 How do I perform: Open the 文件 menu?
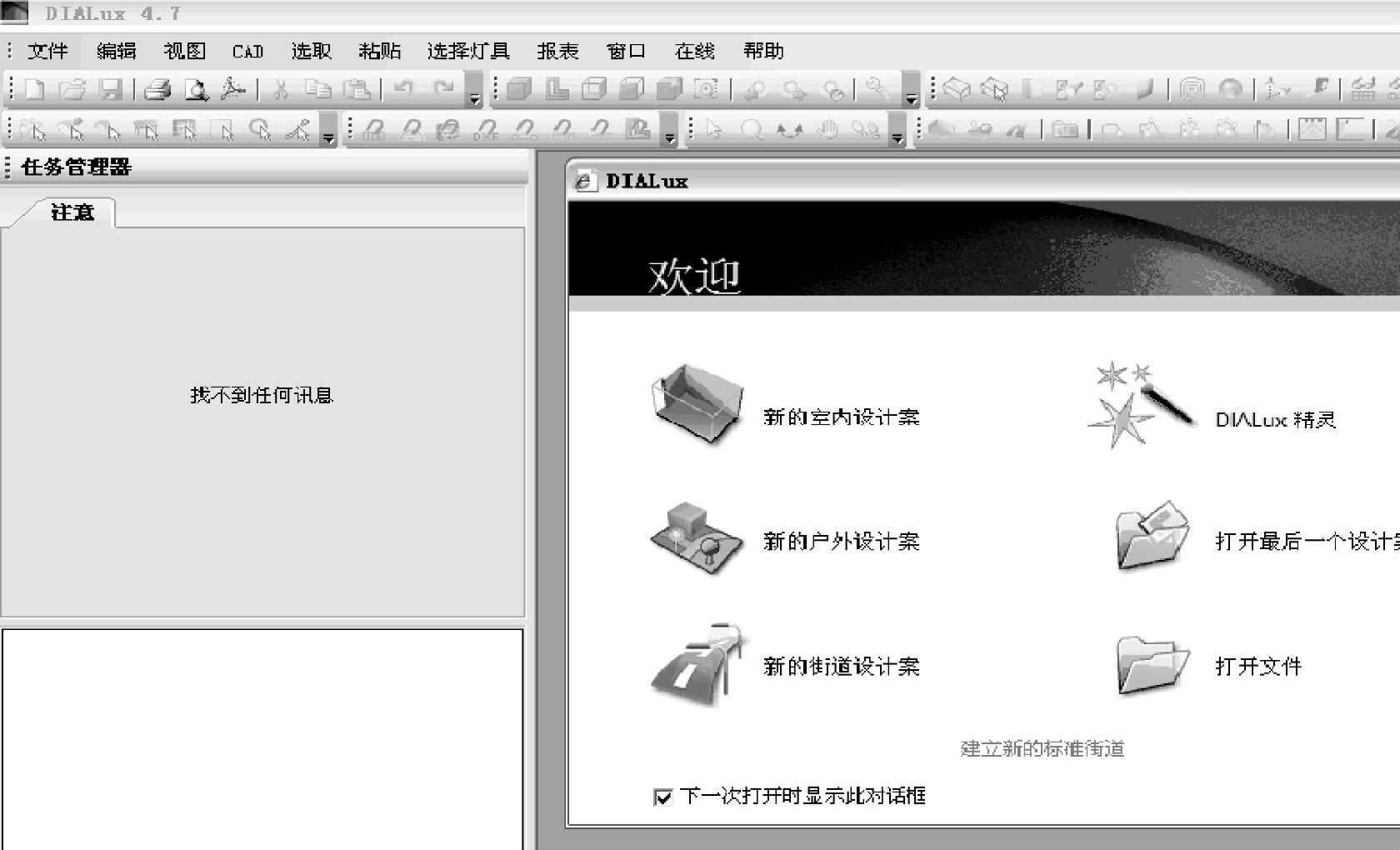47,52
